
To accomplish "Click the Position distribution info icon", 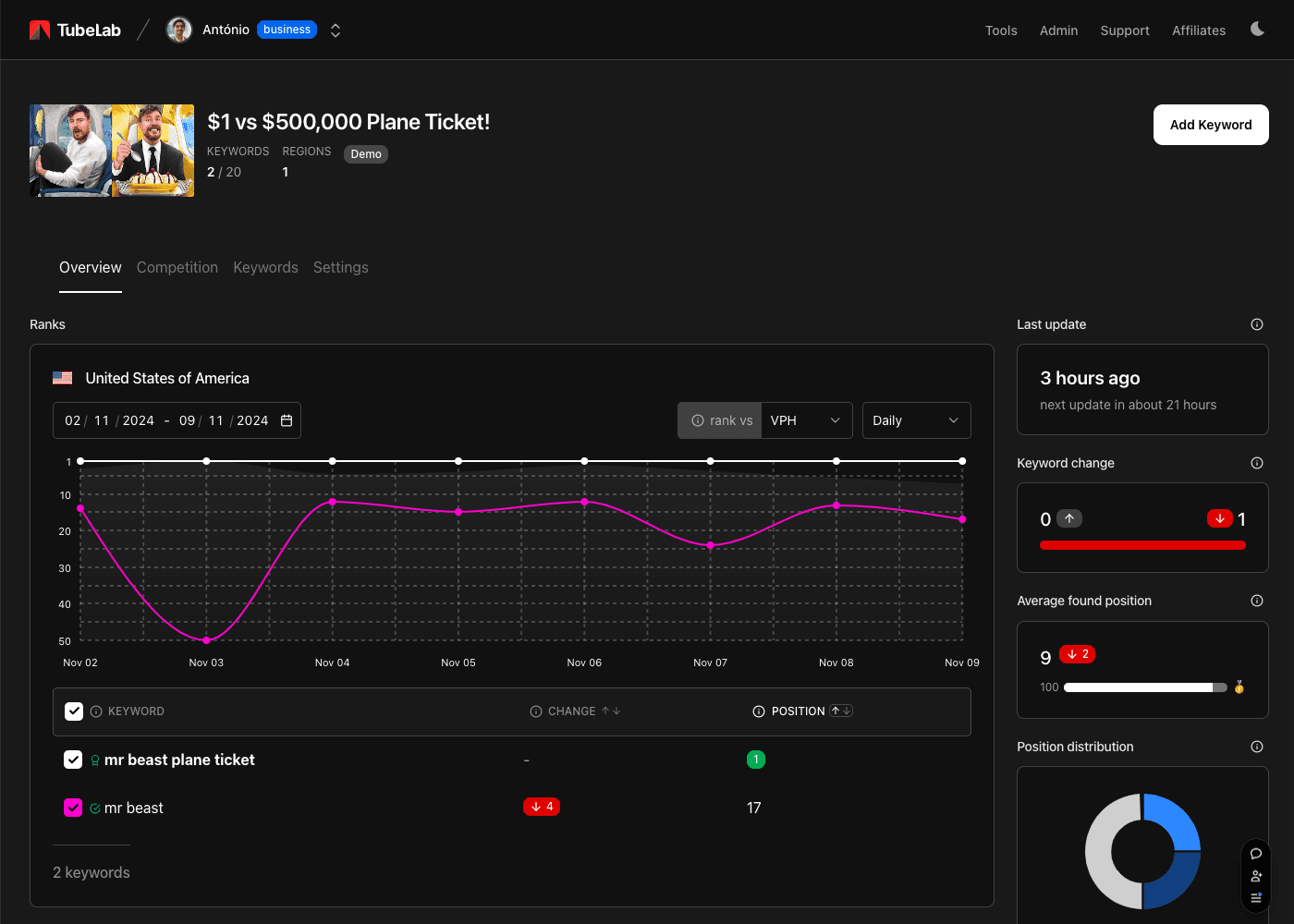I will click(x=1257, y=747).
